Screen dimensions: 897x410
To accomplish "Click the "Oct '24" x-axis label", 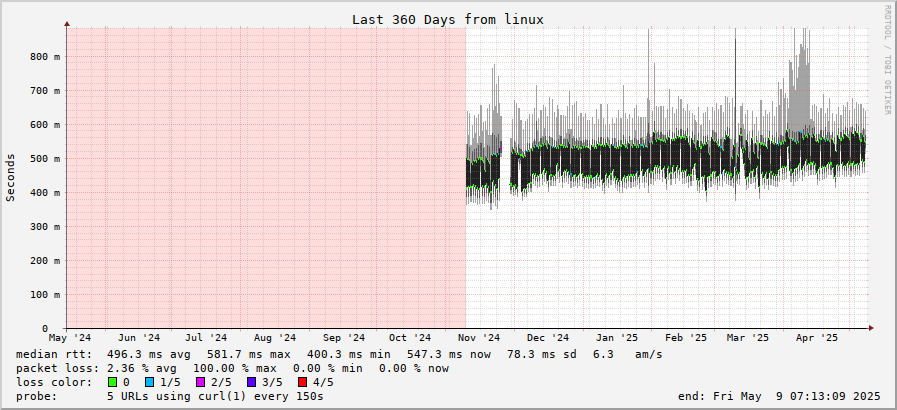I will click(x=410, y=338).
